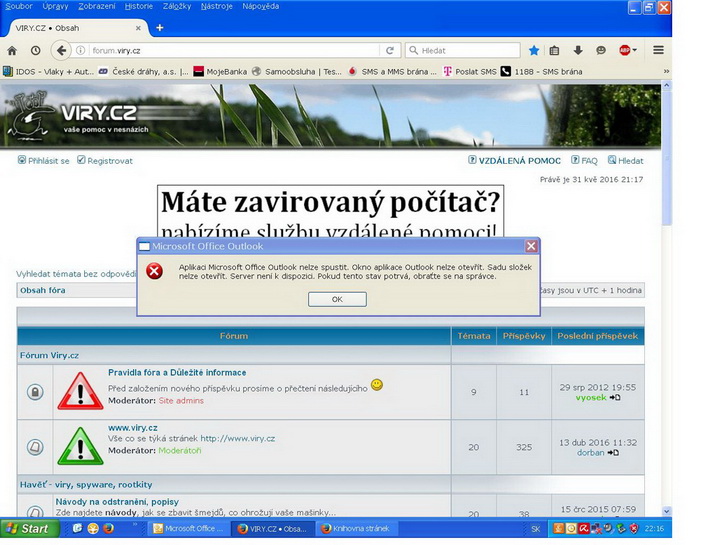Click the Windows Start button

point(30,528)
